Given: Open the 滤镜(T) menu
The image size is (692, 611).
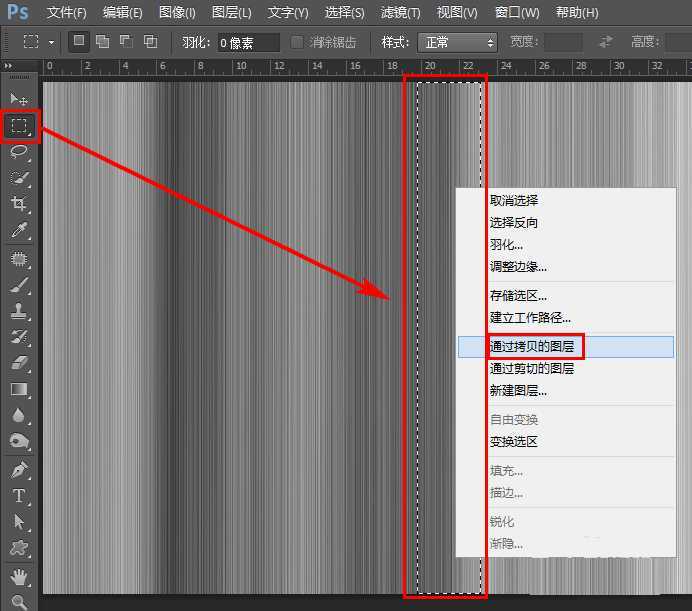Looking at the screenshot, I should pyautogui.click(x=400, y=12).
